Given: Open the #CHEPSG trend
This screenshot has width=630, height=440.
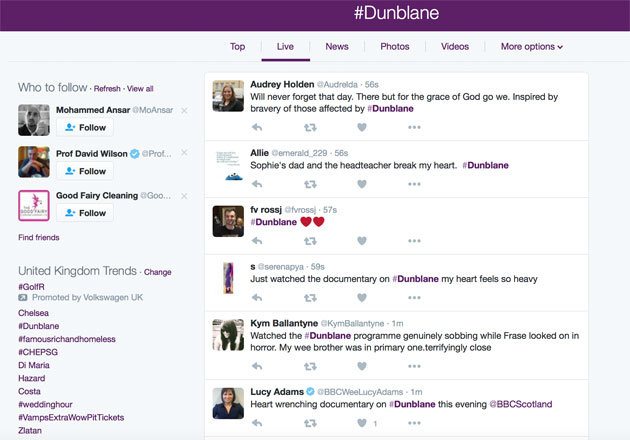Looking at the screenshot, I should pyautogui.click(x=38, y=352).
